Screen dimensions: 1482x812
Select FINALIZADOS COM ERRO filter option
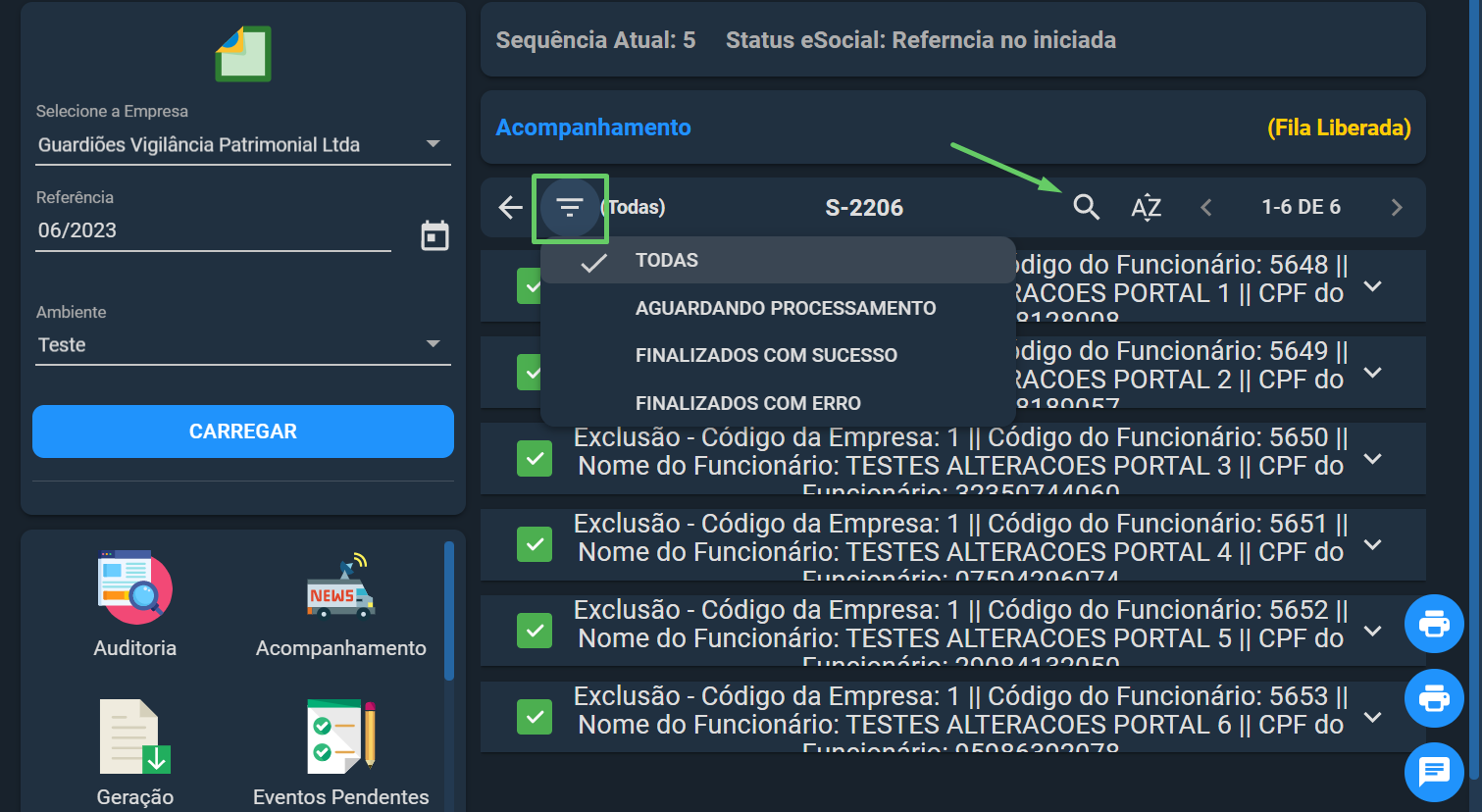click(x=778, y=403)
